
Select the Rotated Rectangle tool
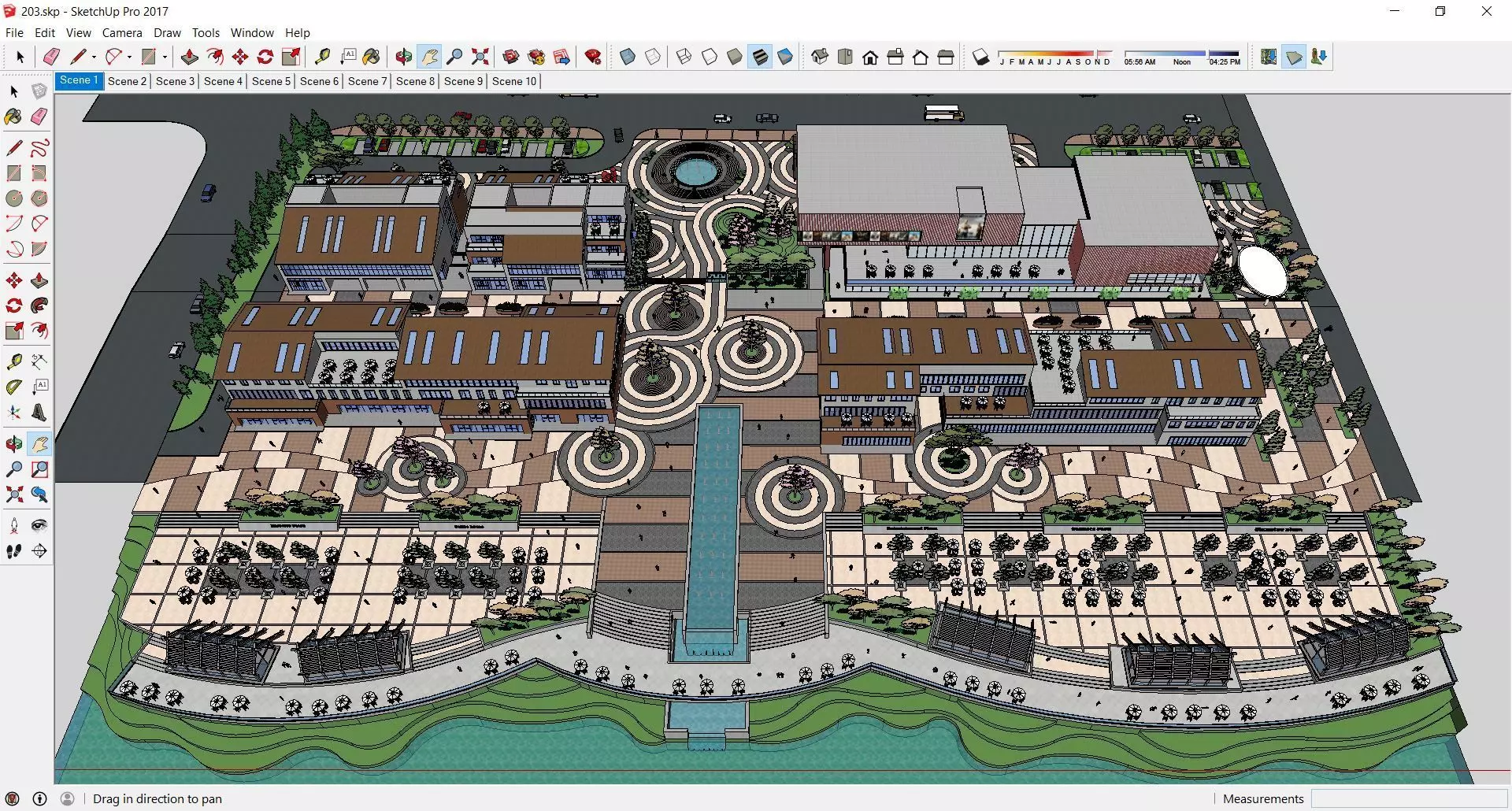pos(39,173)
